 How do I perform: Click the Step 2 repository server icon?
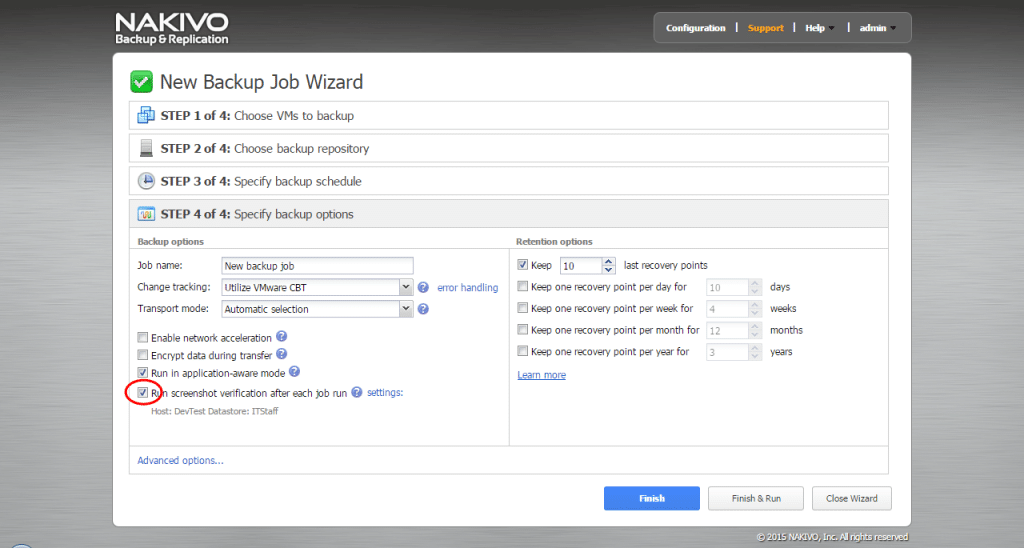[146, 148]
